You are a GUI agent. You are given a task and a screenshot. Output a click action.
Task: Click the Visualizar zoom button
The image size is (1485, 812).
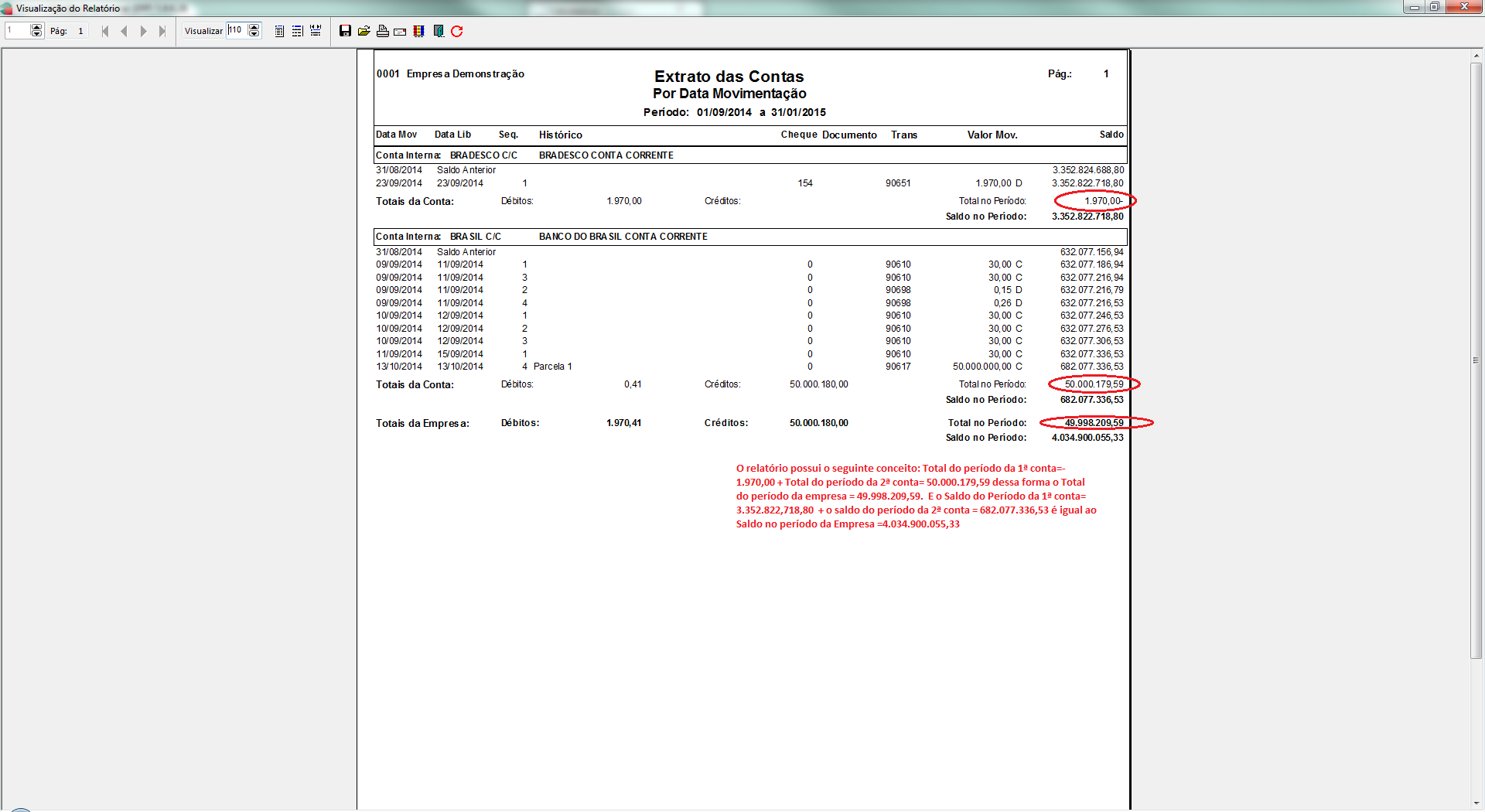pyautogui.click(x=203, y=31)
